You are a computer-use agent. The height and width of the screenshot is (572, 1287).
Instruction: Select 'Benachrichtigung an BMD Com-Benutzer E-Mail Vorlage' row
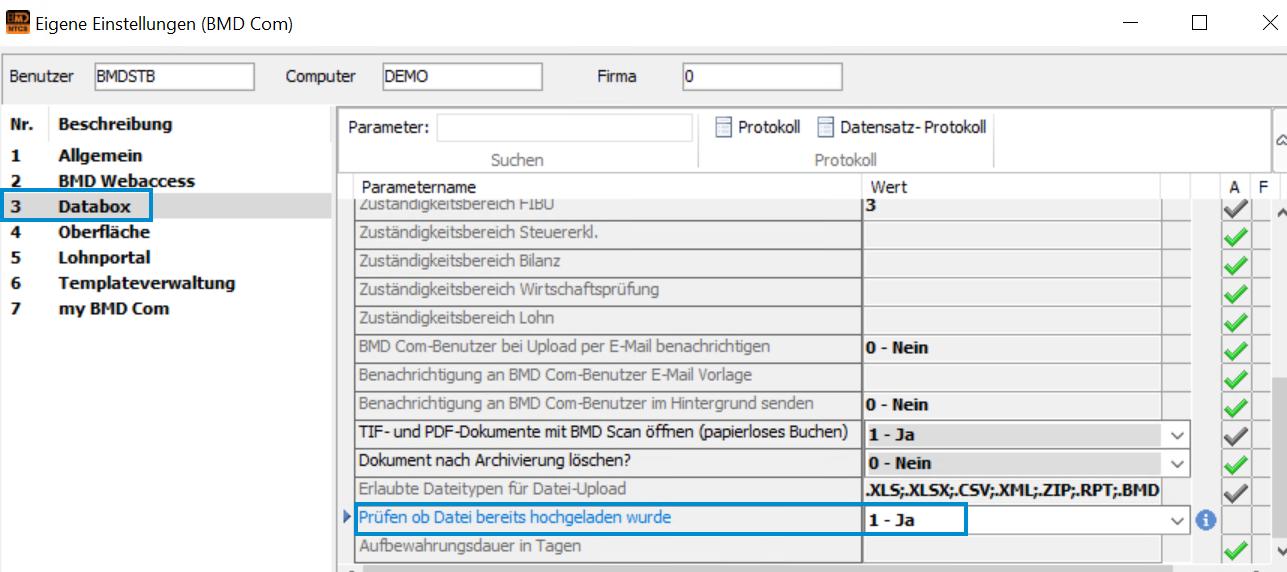(609, 376)
